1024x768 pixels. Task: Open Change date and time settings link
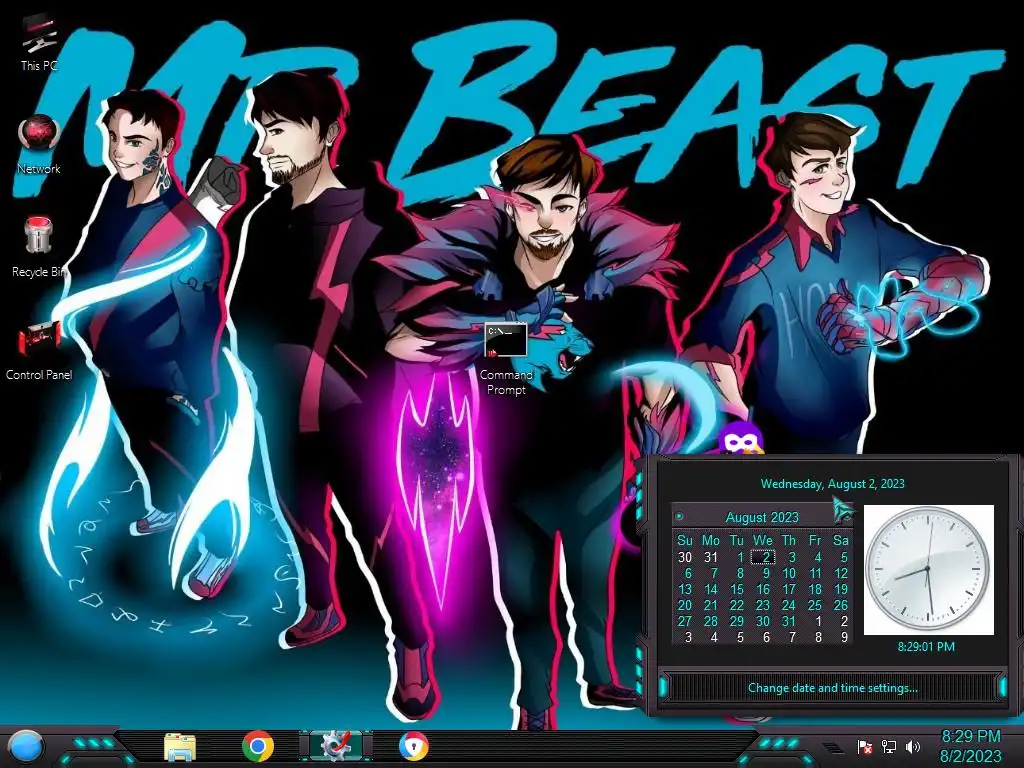833,688
